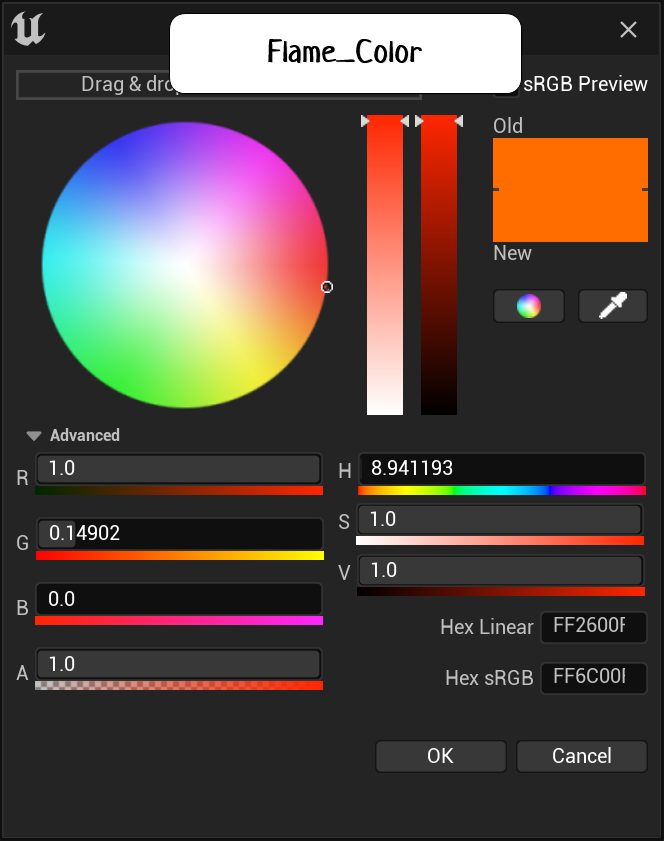Screen dimensions: 664x841
Task: Close the color picker dialog
Action: 628,29
